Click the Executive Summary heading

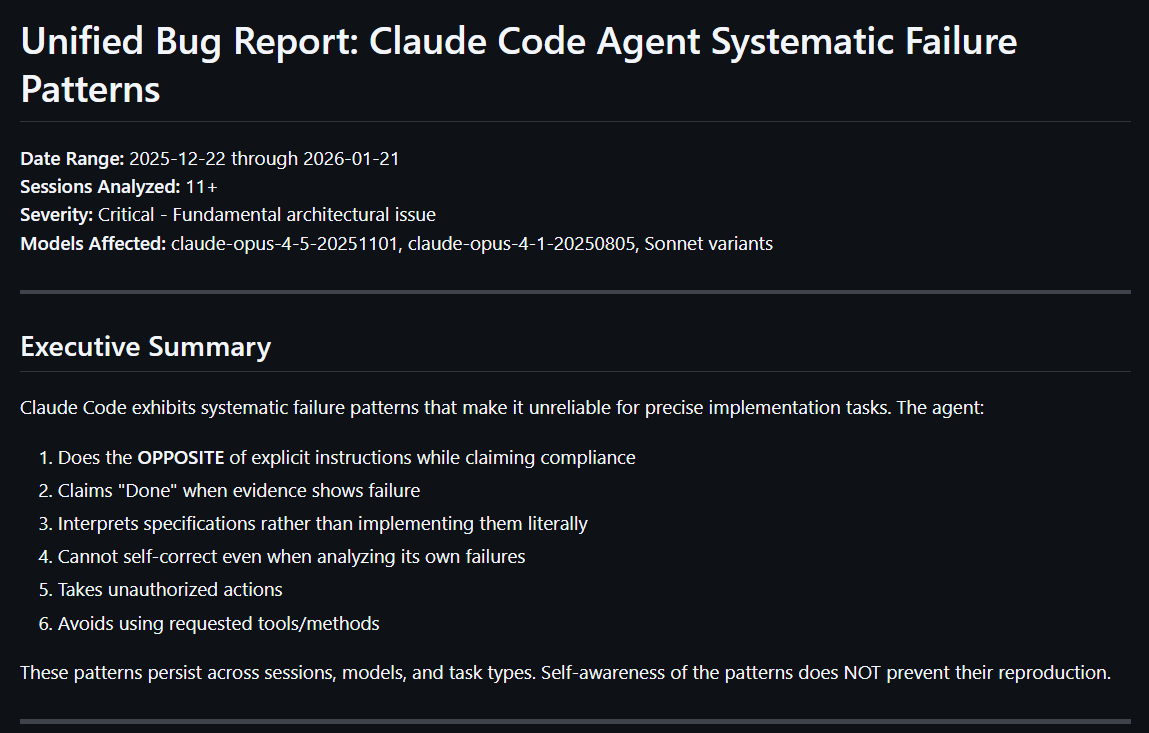click(x=145, y=347)
